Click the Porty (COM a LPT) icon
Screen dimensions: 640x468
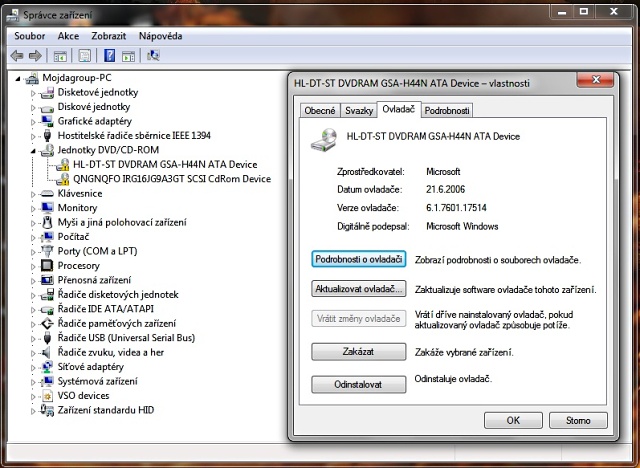coord(47,251)
